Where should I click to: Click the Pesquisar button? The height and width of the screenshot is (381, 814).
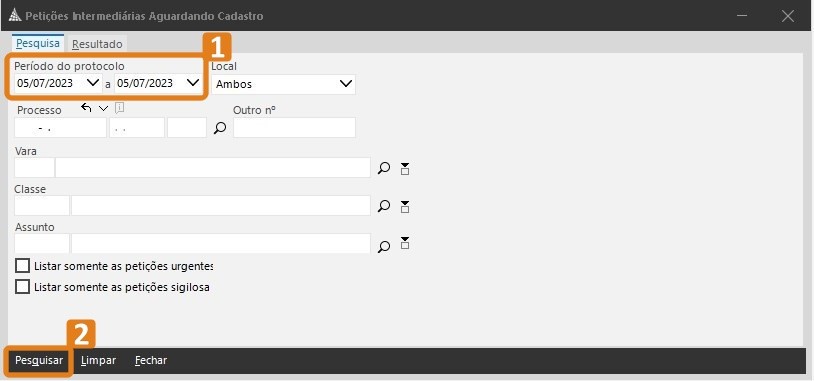pos(39,360)
